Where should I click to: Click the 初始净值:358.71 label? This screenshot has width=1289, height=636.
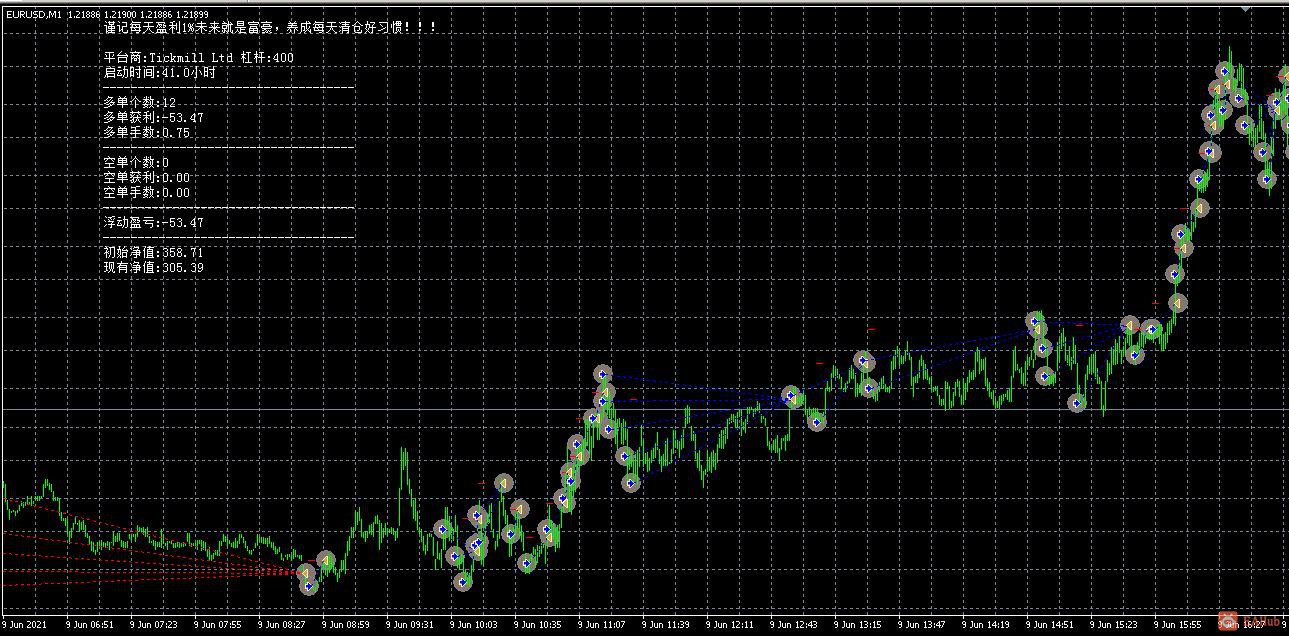[153, 253]
